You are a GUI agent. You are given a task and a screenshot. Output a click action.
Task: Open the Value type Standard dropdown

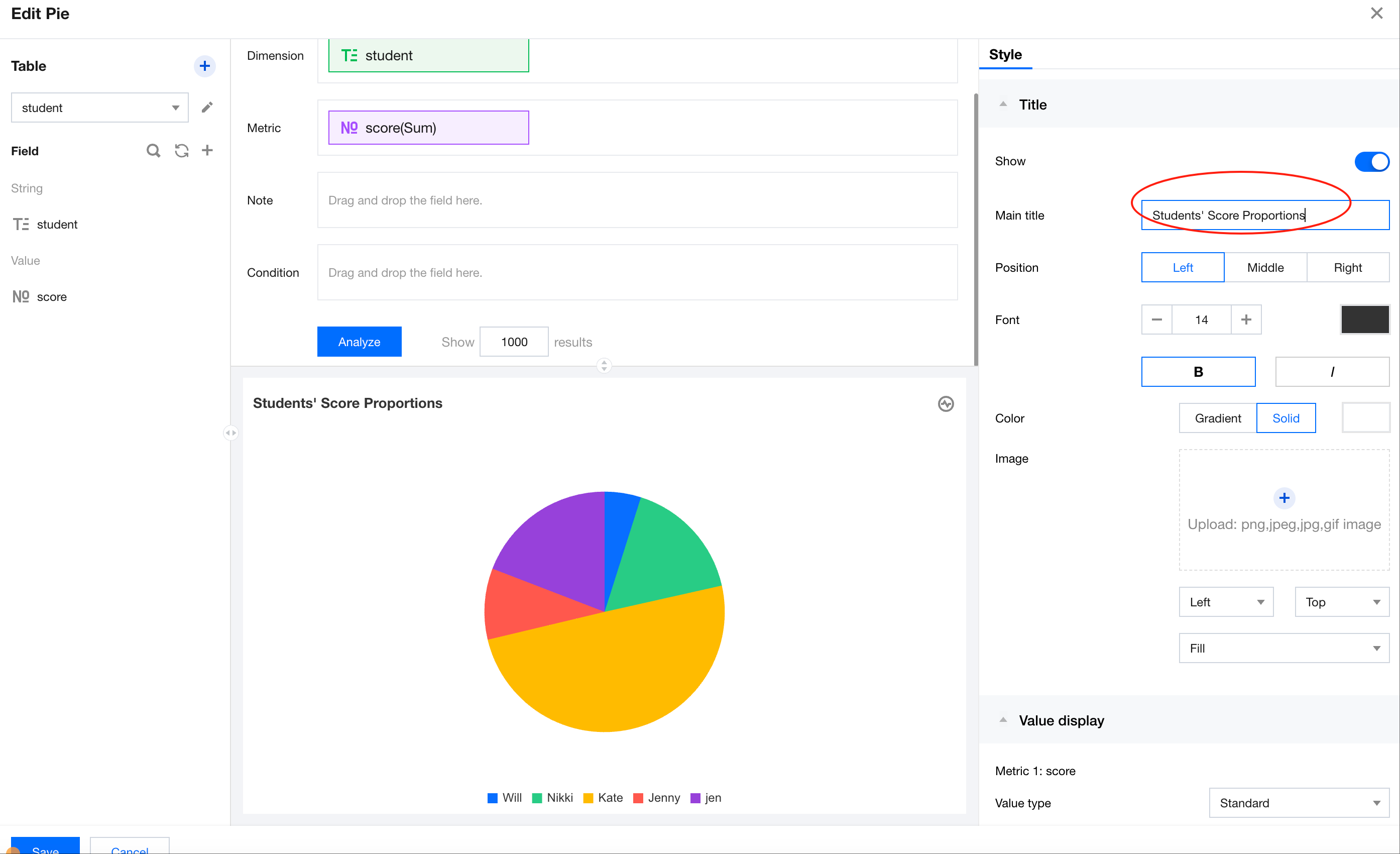pyautogui.click(x=1299, y=803)
